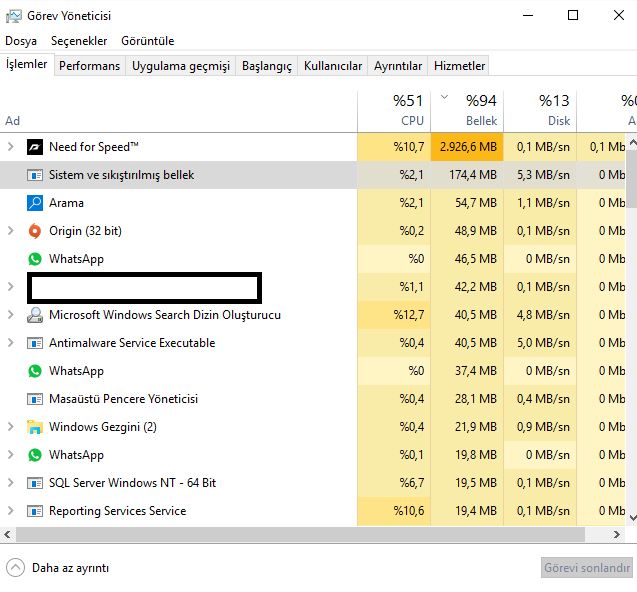Select the Arama process name

66,203
